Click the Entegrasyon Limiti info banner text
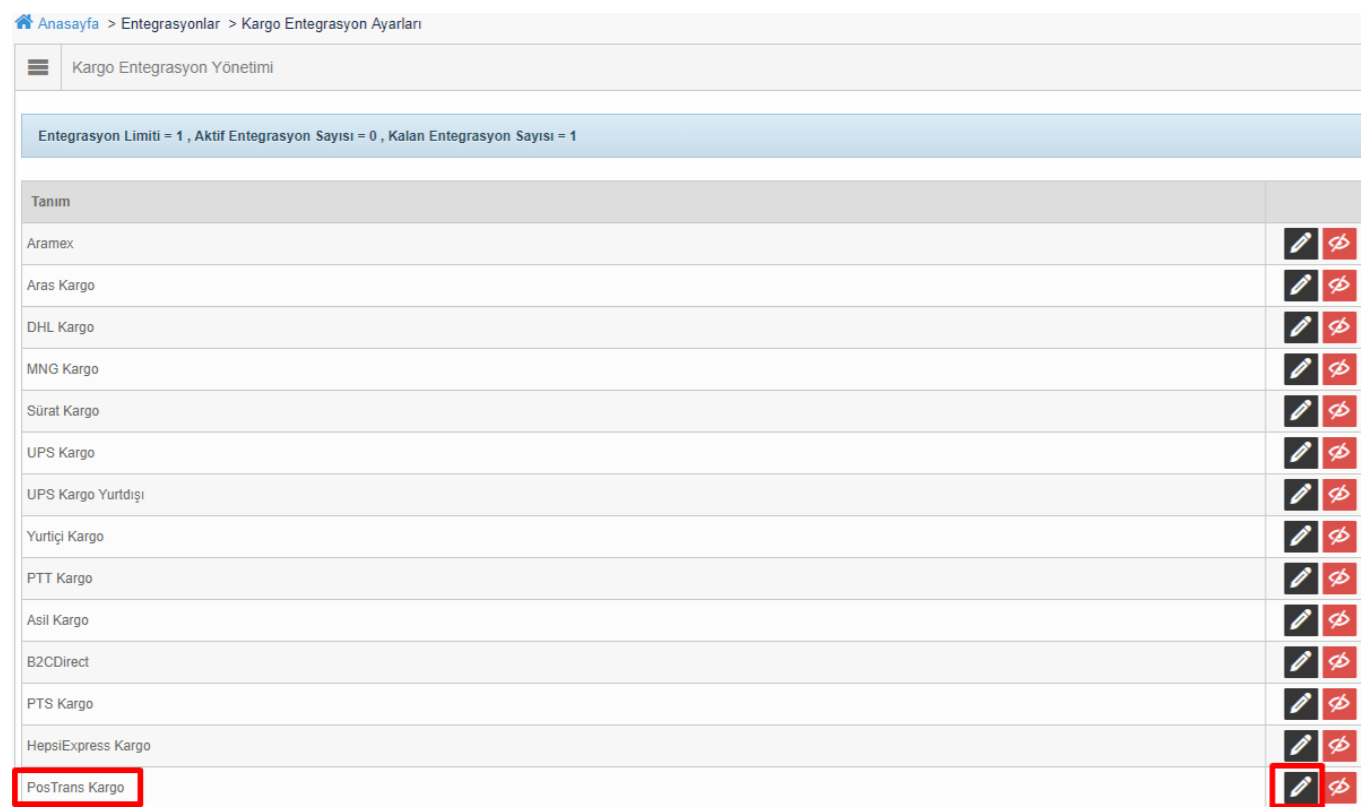 coord(307,136)
